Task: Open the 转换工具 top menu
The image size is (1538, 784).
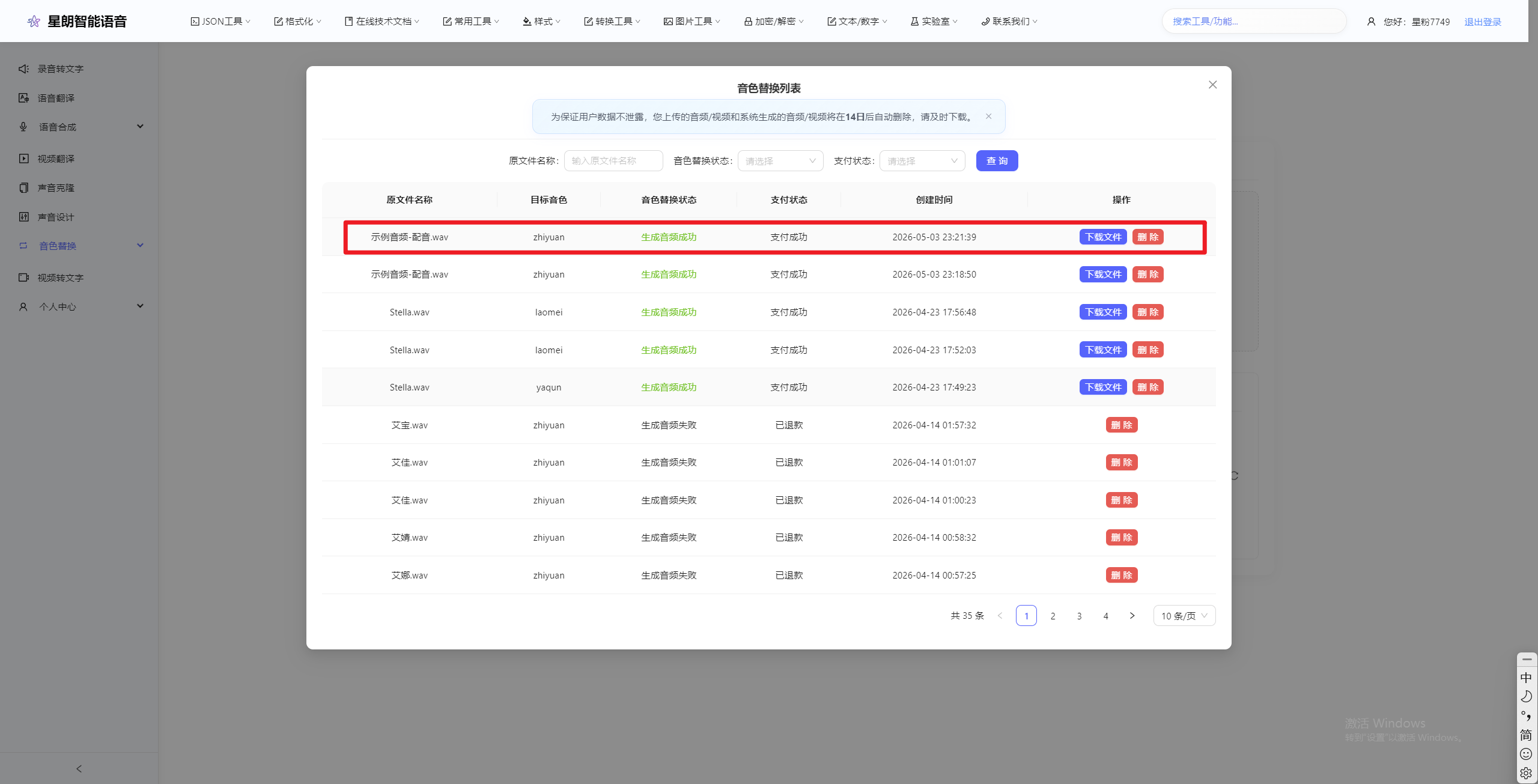Action: click(612, 22)
